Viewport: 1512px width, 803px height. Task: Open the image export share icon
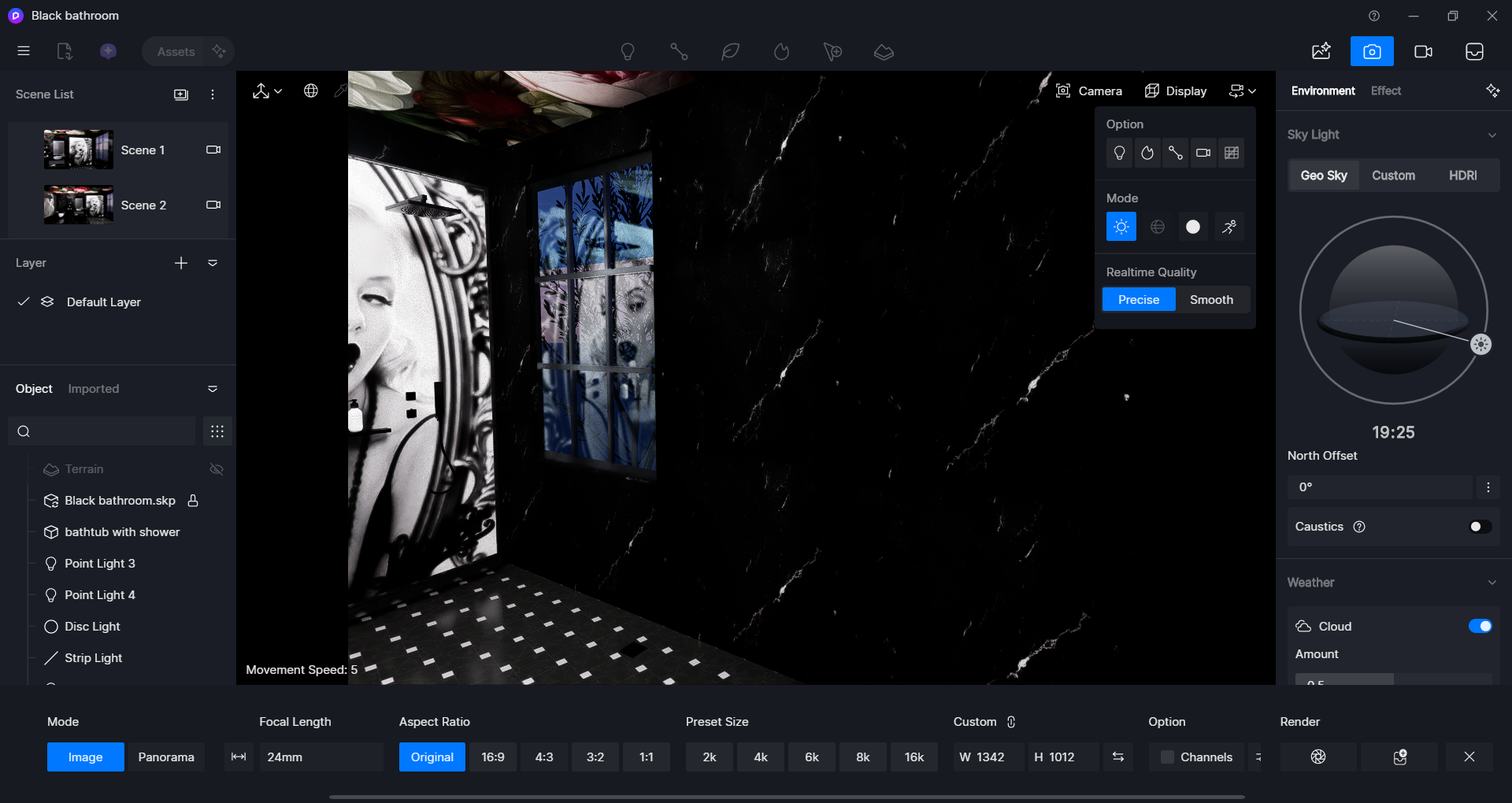(1321, 51)
